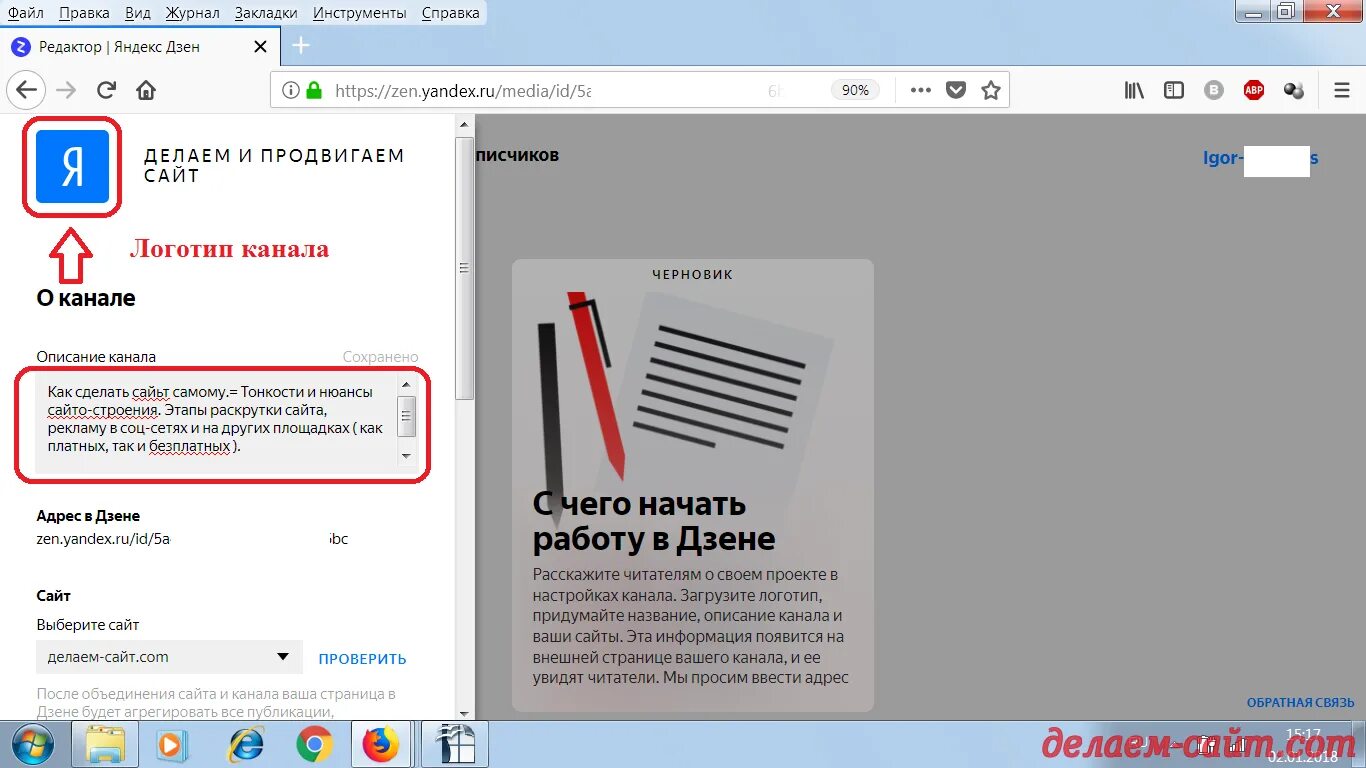Viewport: 1366px width, 768px height.
Task: Click the description box scroll down arrow
Action: (406, 456)
